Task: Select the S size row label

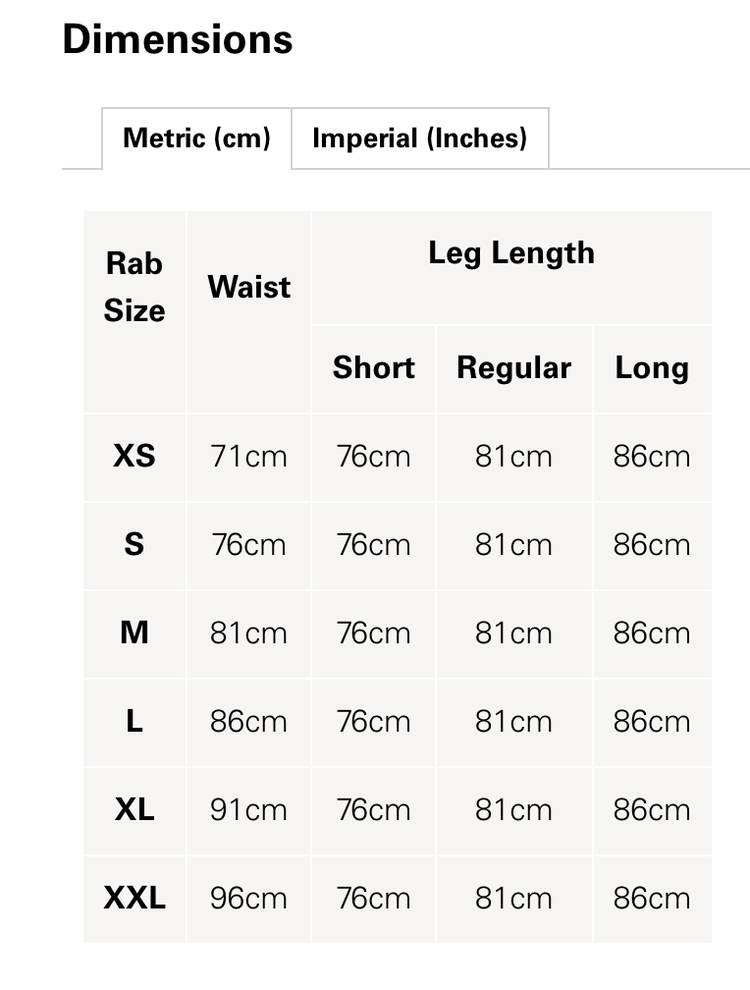Action: 134,544
